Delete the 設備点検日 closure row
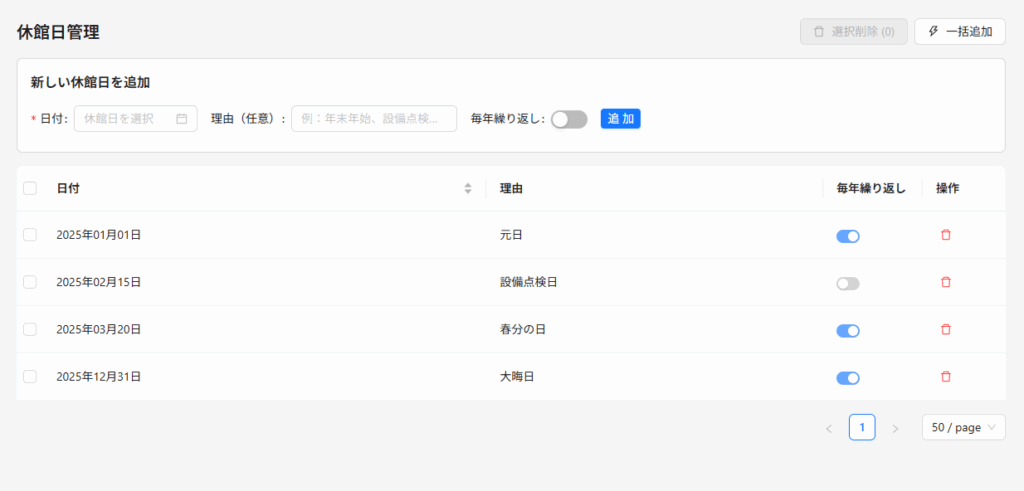 click(946, 282)
